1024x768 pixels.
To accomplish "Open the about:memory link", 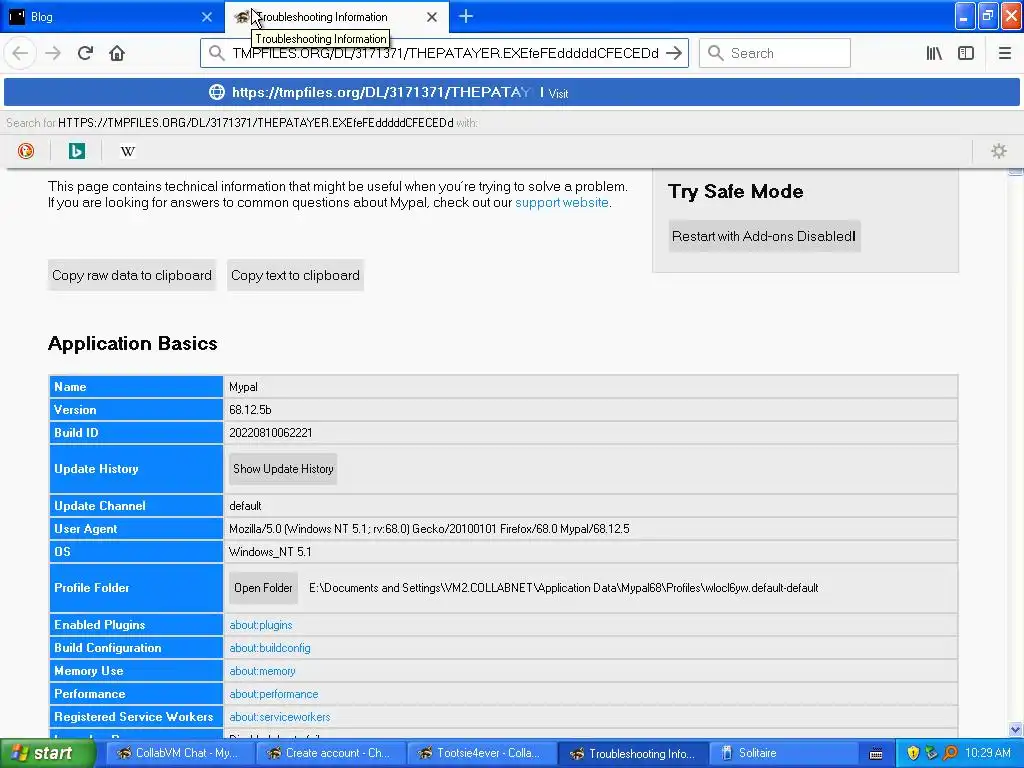I will point(262,671).
